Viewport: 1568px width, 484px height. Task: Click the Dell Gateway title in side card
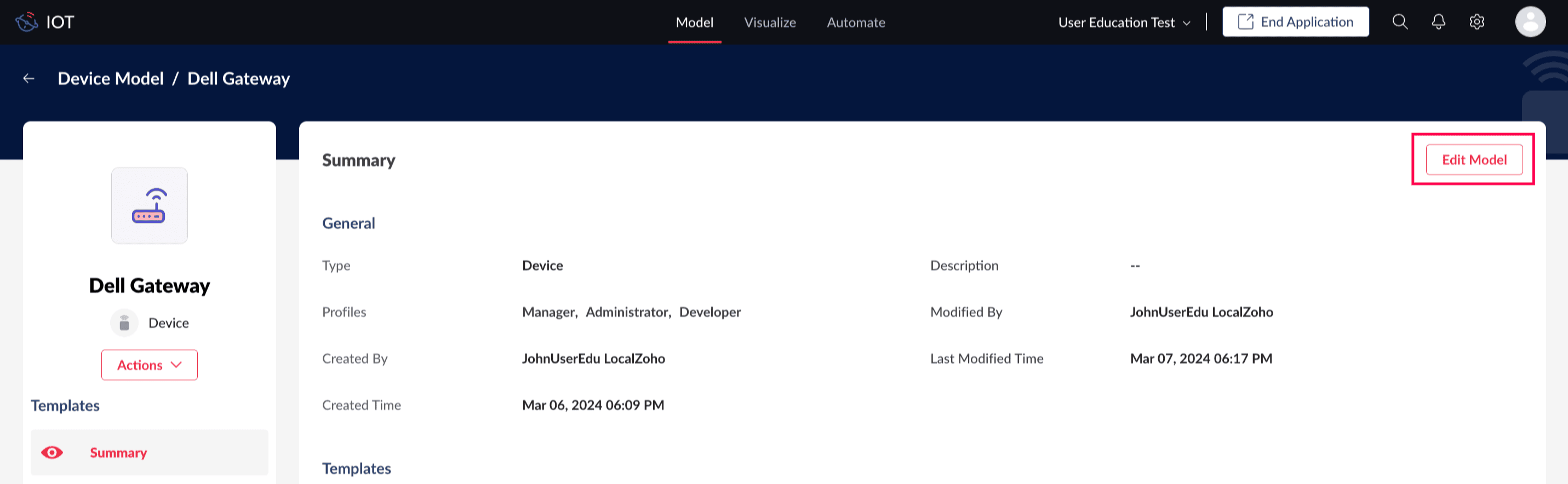tap(149, 285)
